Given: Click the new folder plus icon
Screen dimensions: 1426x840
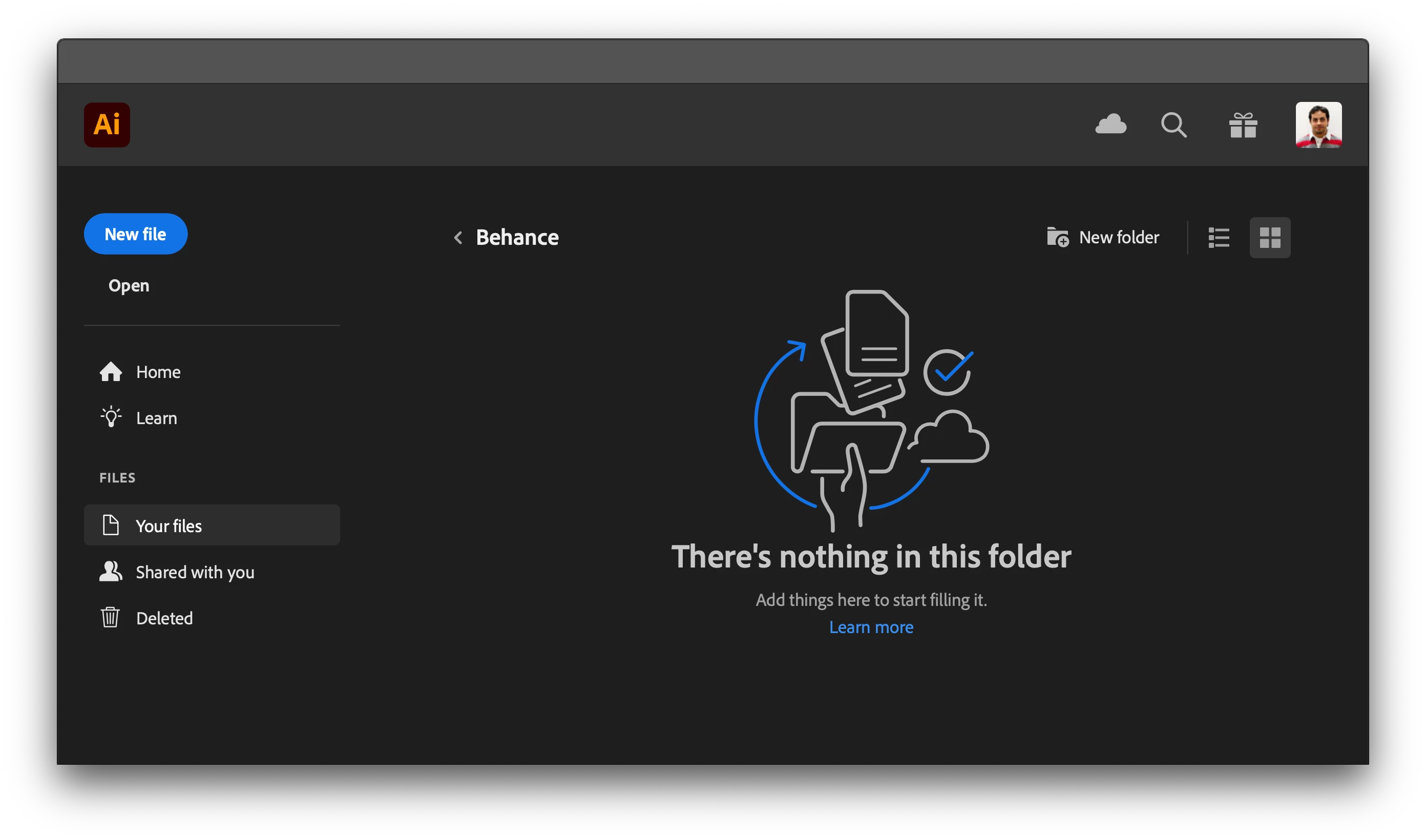Looking at the screenshot, I should tap(1057, 237).
